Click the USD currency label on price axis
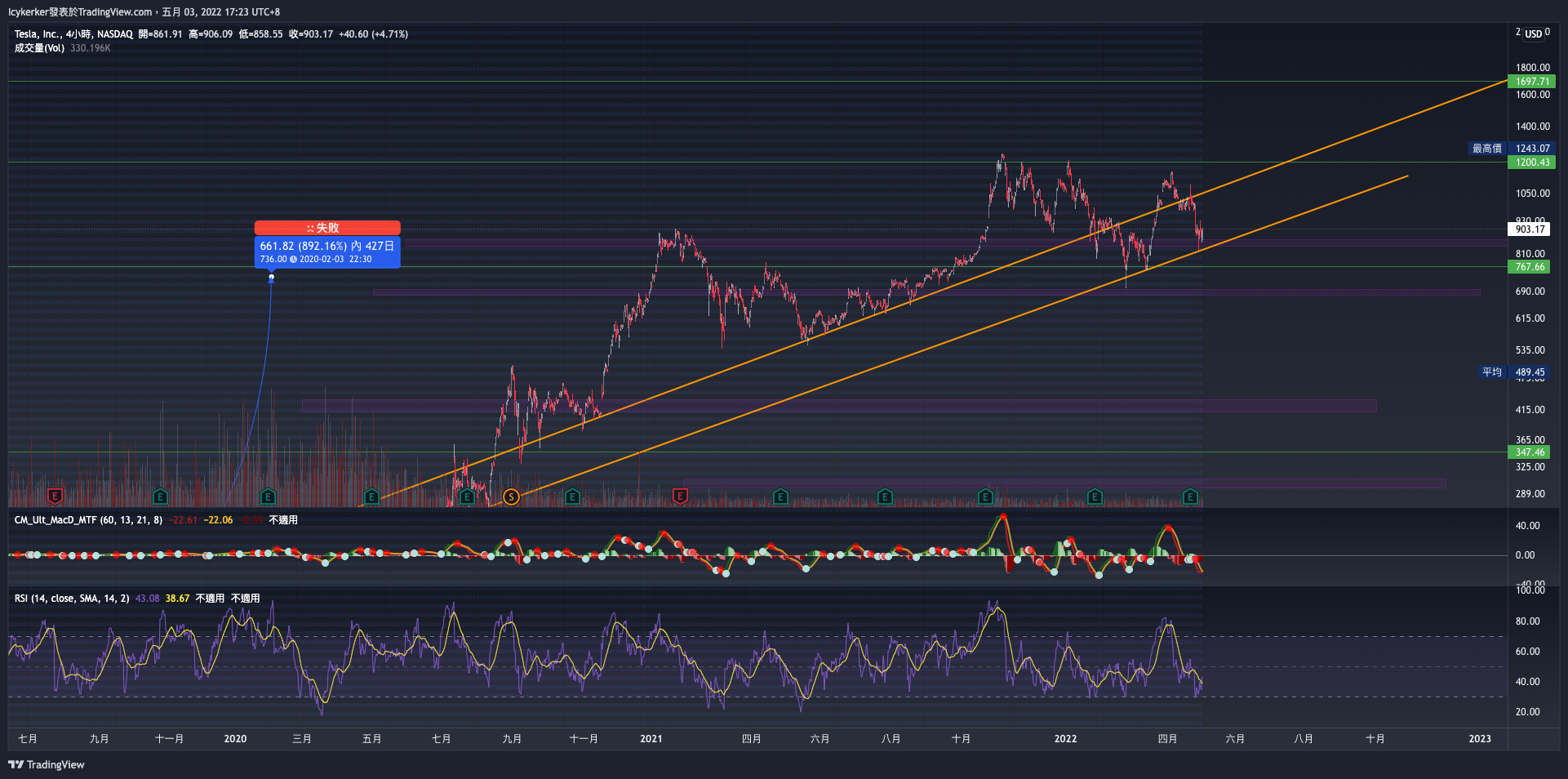Image resolution: width=1568 pixels, height=779 pixels. (1534, 34)
